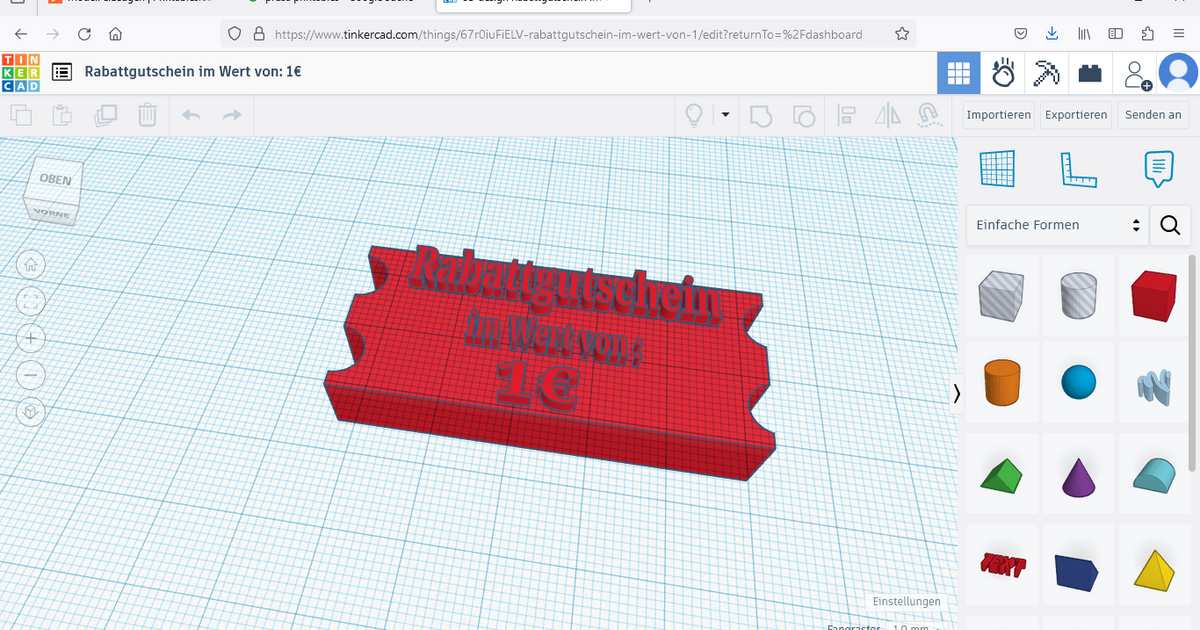This screenshot has width=1200, height=630.
Task: Collapse the shapes panel with the chevron
Action: 955,393
